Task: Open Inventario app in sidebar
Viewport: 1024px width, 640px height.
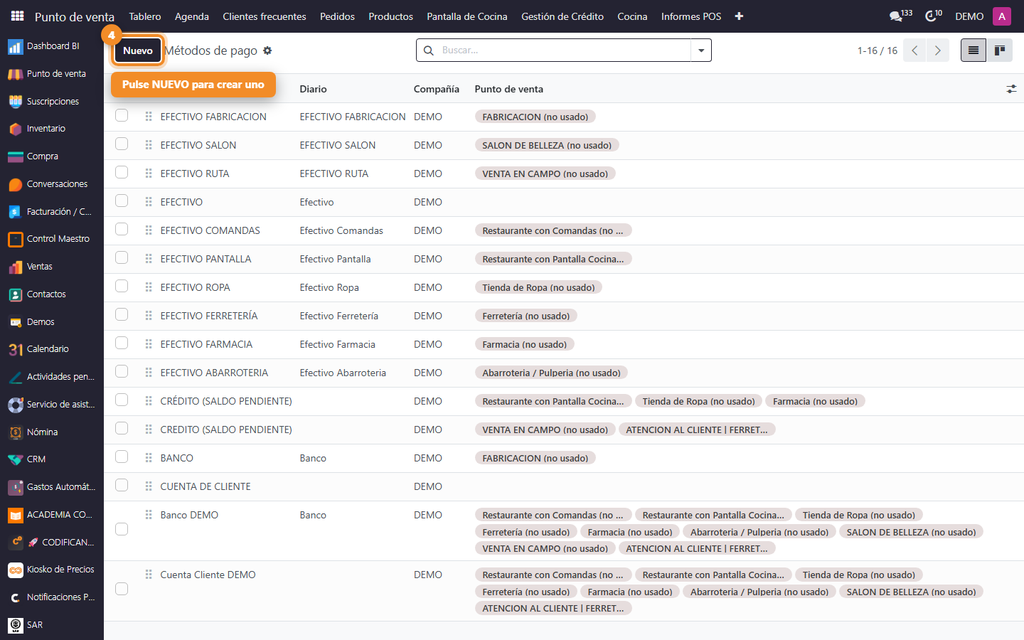Action: click(x=52, y=129)
